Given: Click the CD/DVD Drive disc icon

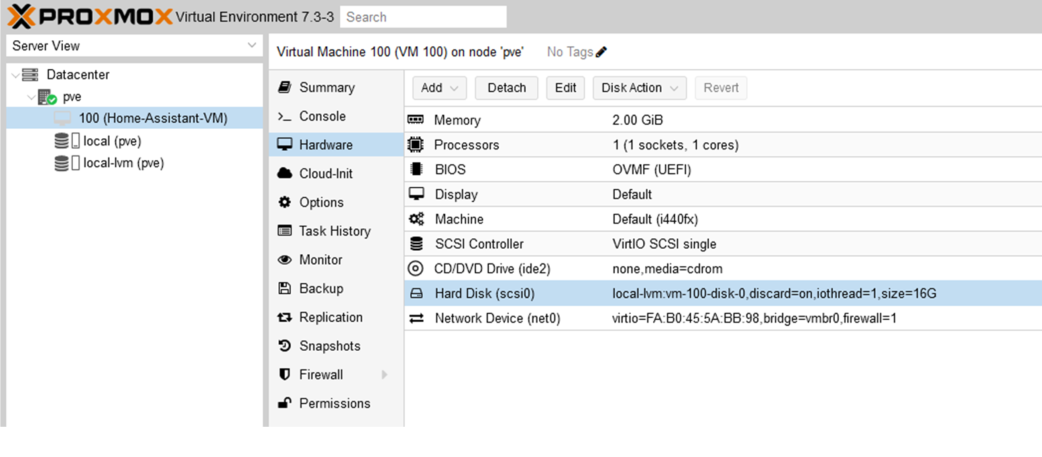Looking at the screenshot, I should point(415,269).
